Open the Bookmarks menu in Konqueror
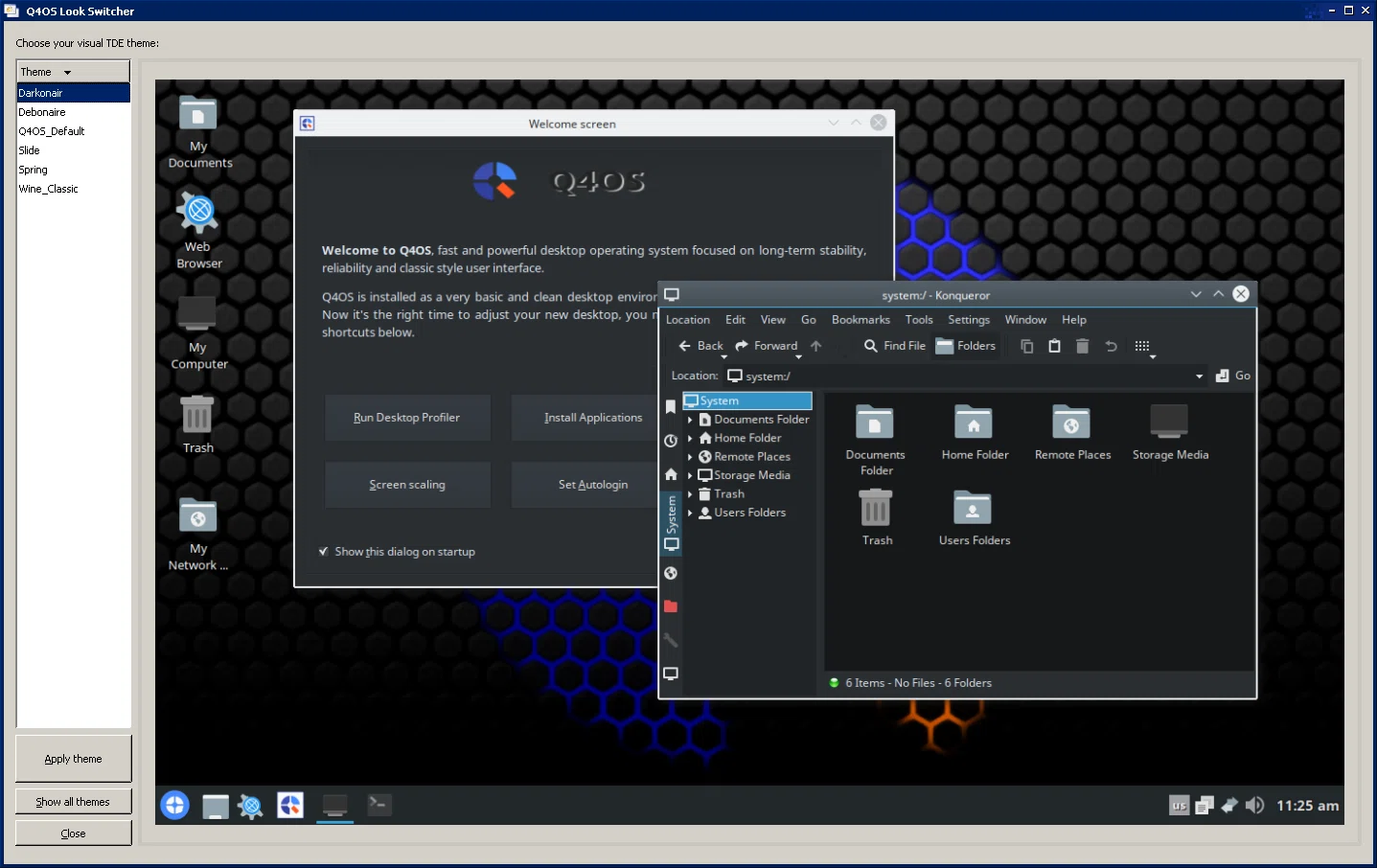This screenshot has width=1377, height=868. [x=861, y=320]
